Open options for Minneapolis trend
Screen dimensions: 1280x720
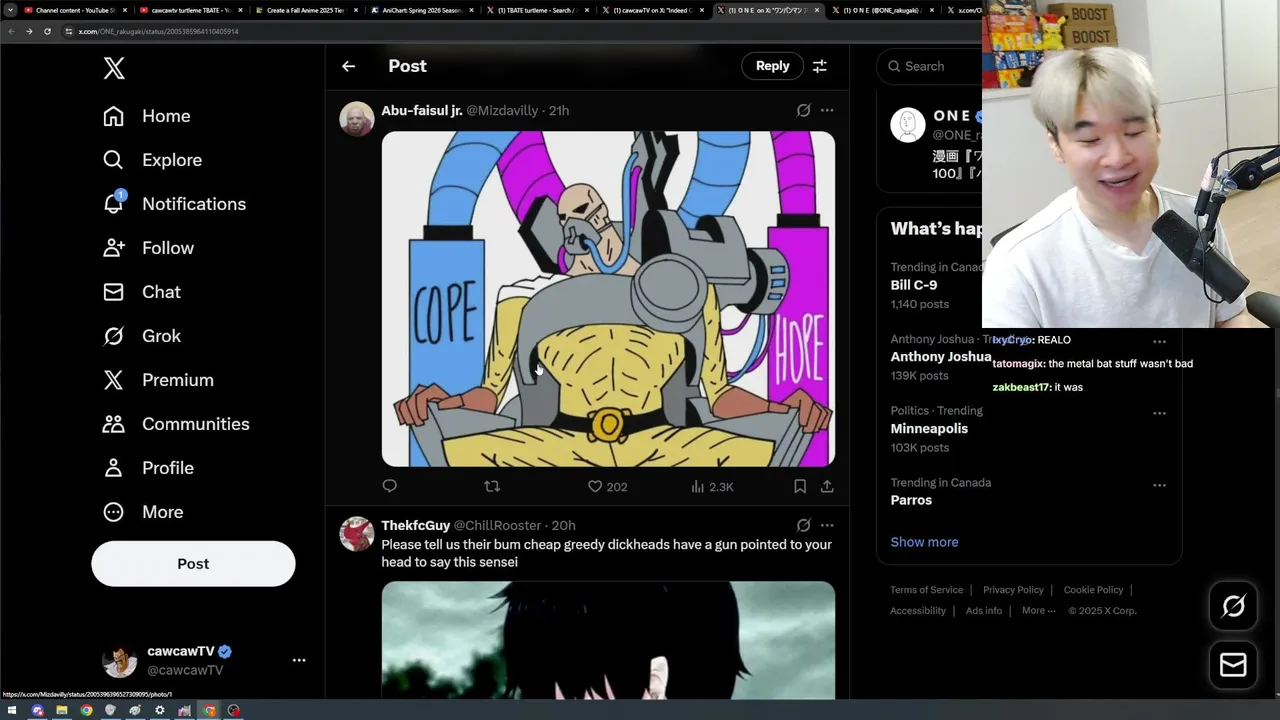click(1159, 413)
